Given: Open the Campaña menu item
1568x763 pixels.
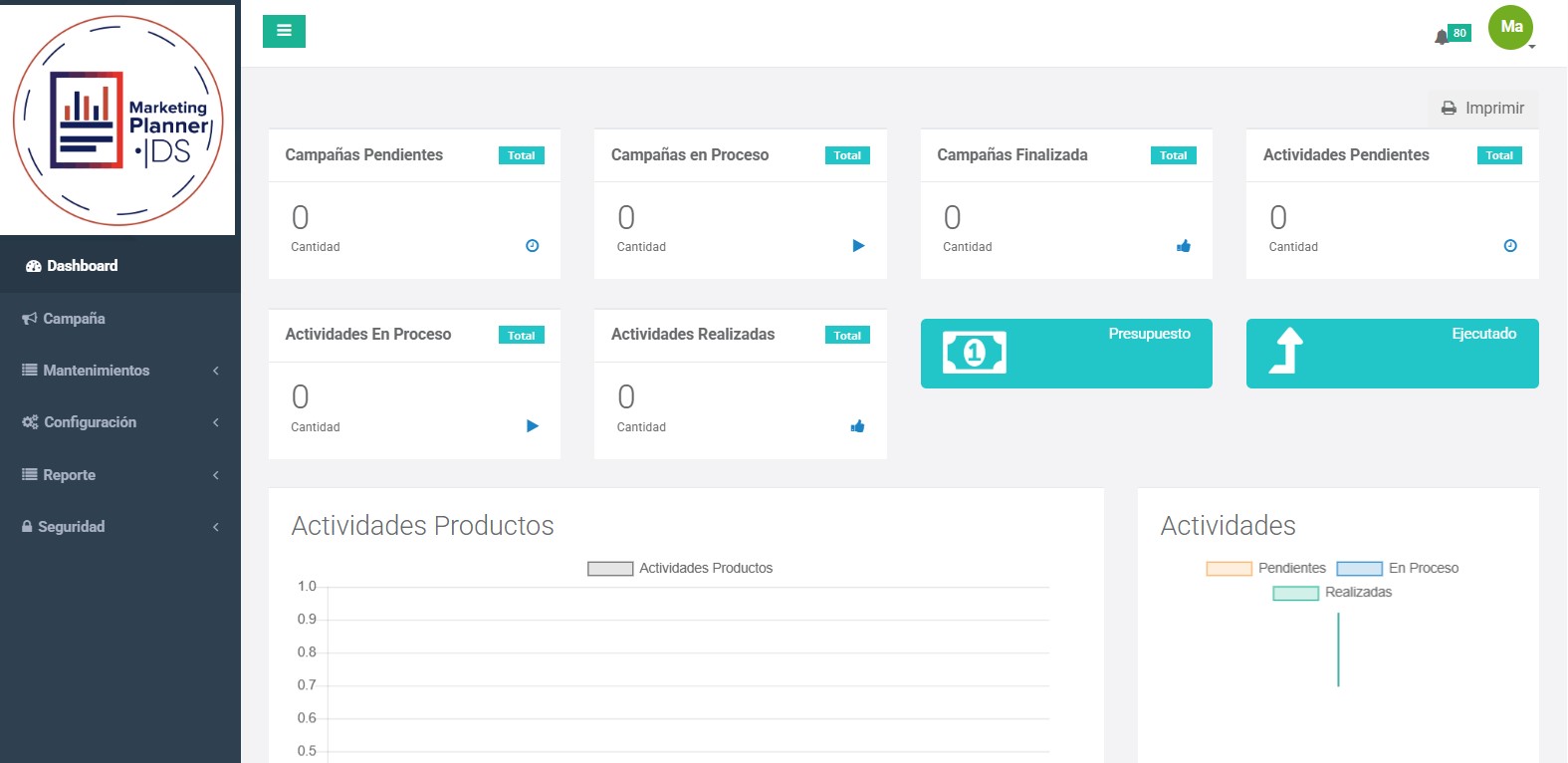Looking at the screenshot, I should 120,319.
